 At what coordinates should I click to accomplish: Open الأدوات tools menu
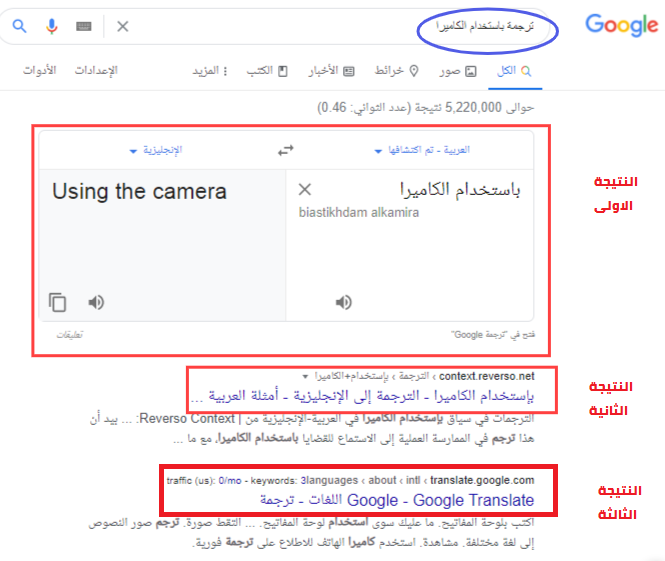[x=39, y=70]
